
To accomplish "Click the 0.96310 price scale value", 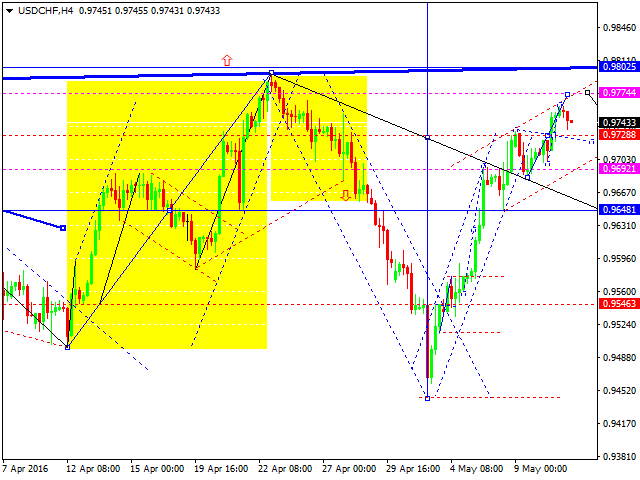I will [x=620, y=226].
